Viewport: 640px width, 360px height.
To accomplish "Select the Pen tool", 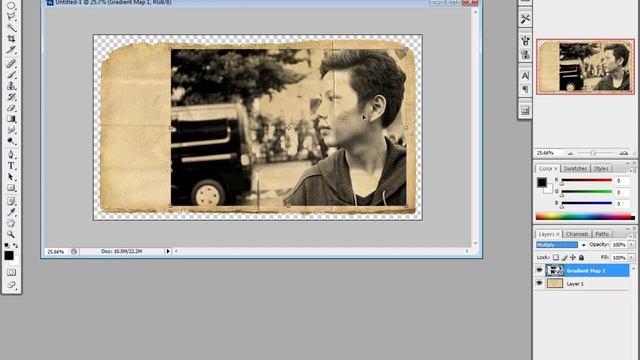I will tap(11, 155).
